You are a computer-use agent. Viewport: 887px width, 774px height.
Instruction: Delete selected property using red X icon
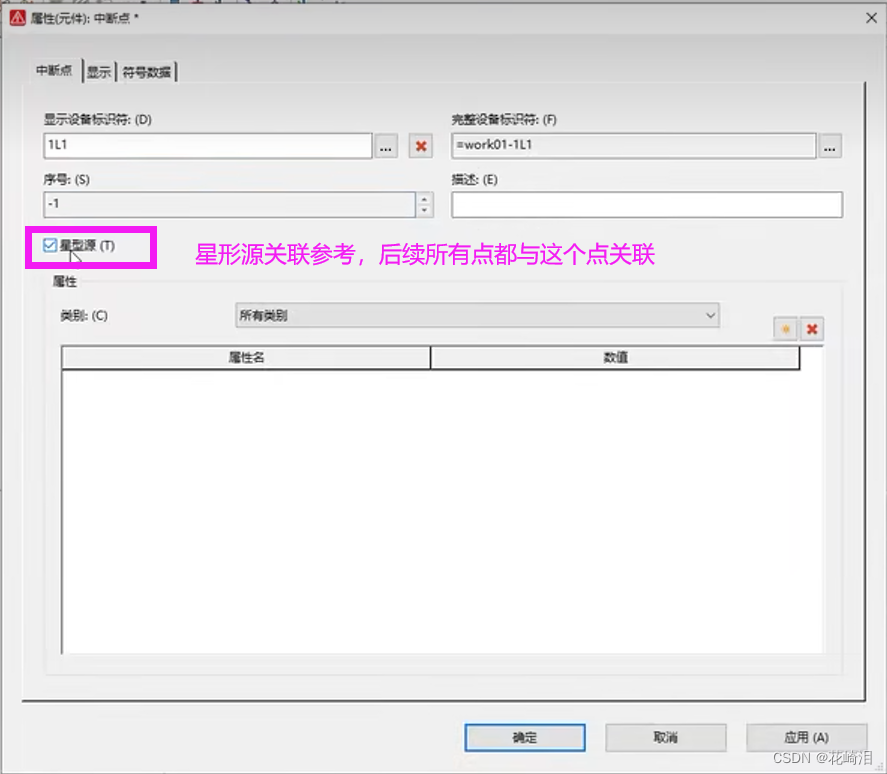point(813,329)
